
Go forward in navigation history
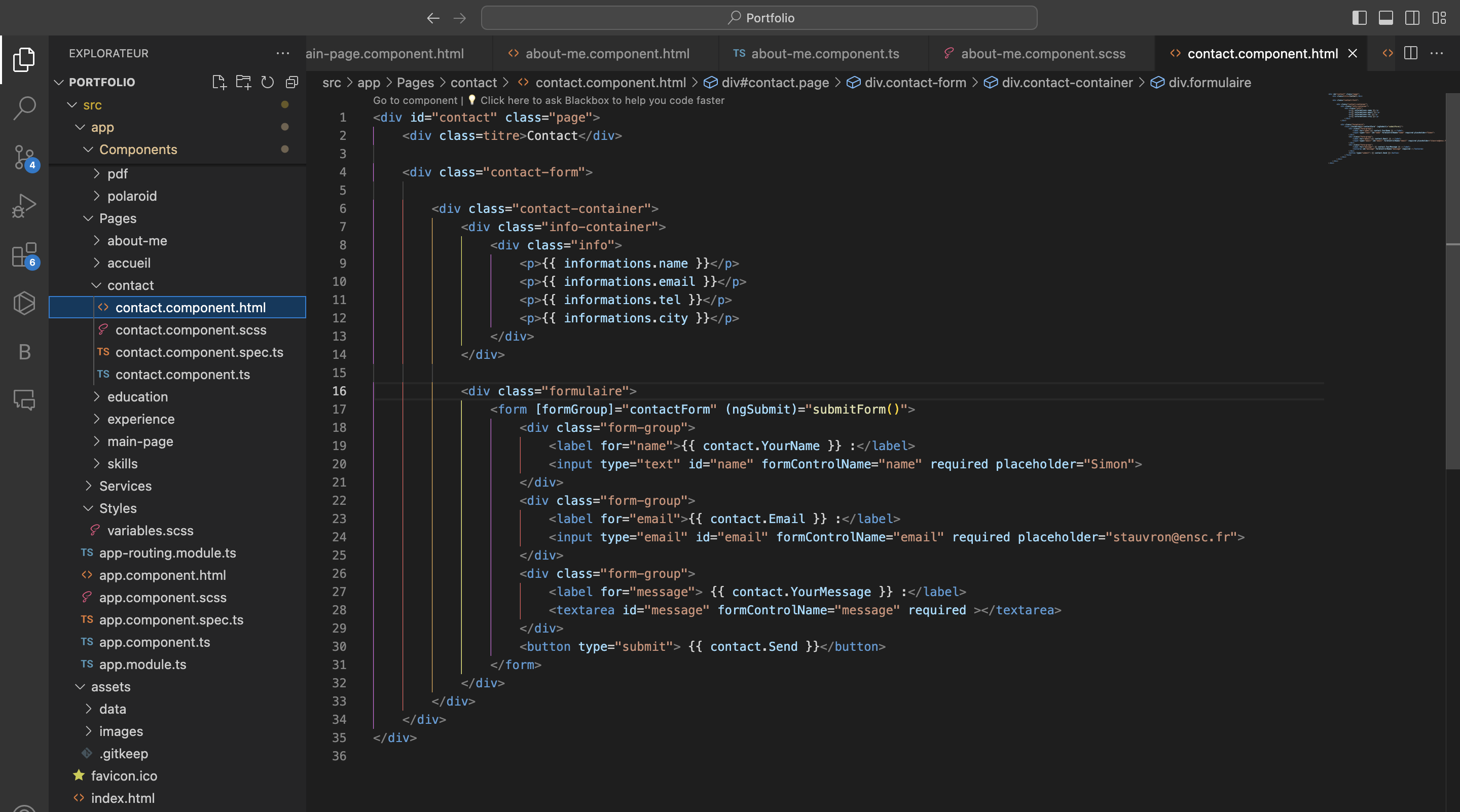(460, 18)
